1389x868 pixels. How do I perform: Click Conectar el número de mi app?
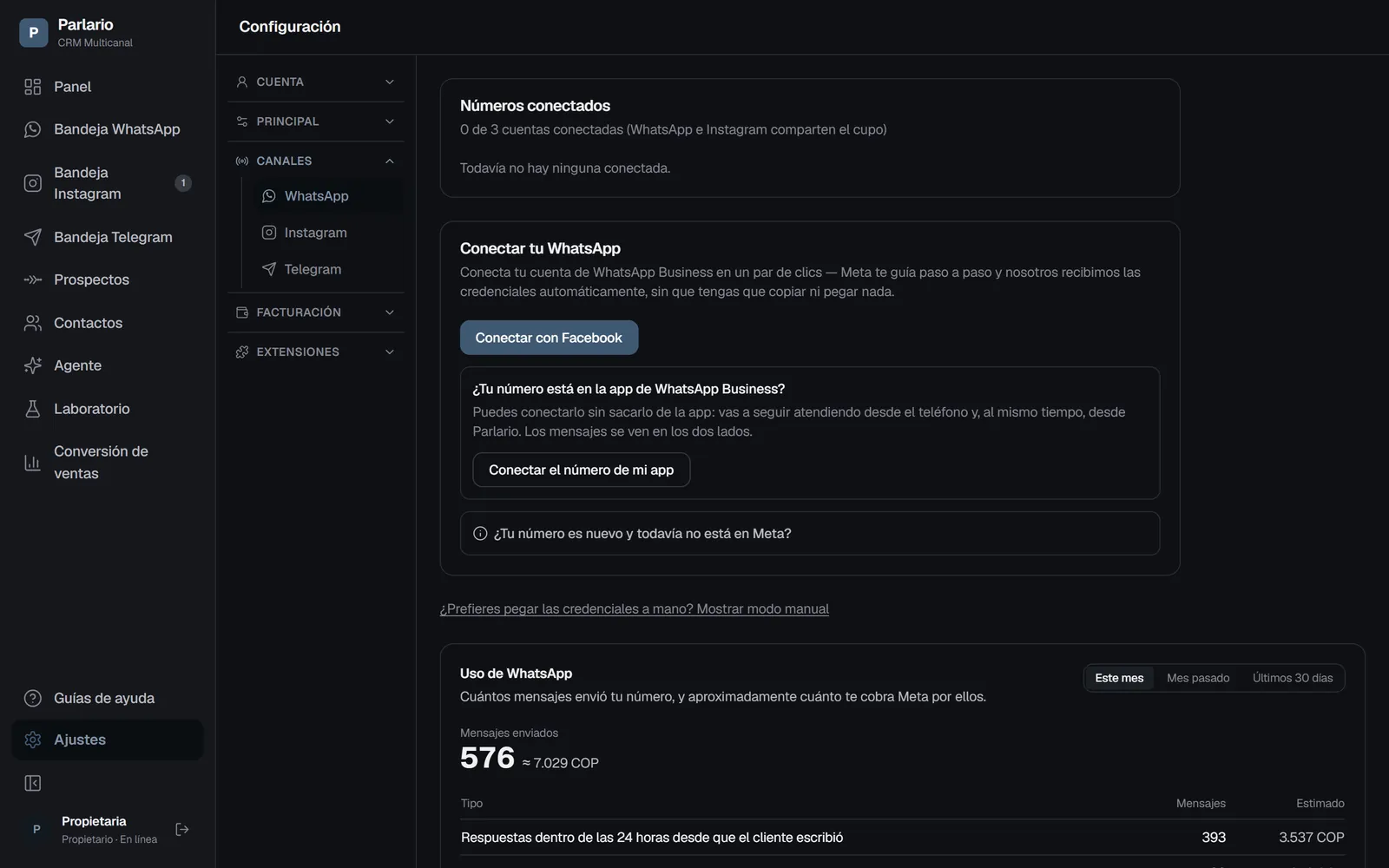tap(581, 470)
